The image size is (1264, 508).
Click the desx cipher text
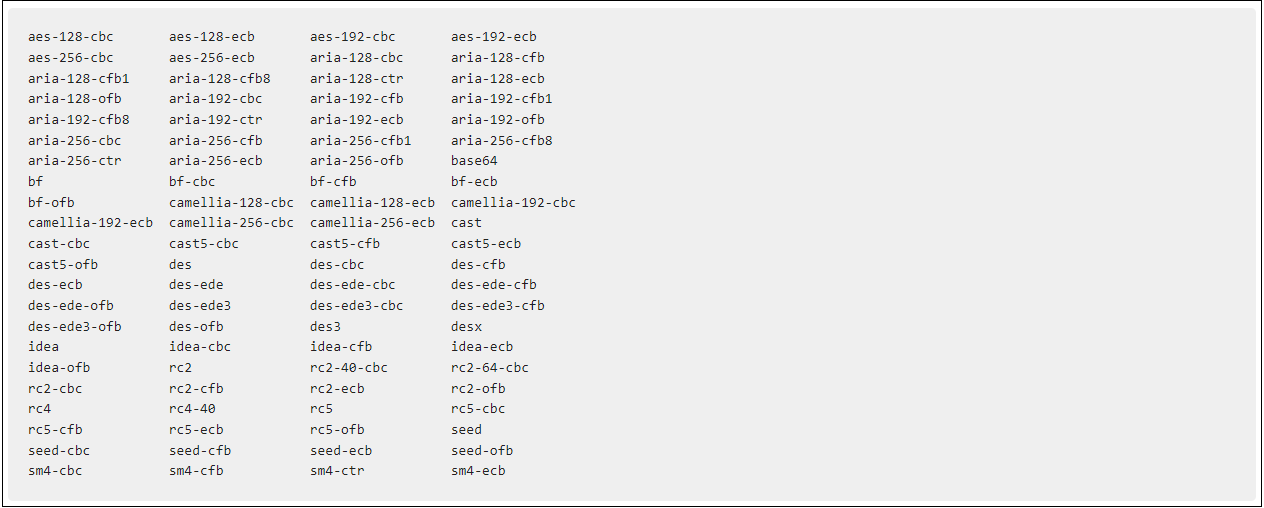coord(466,326)
